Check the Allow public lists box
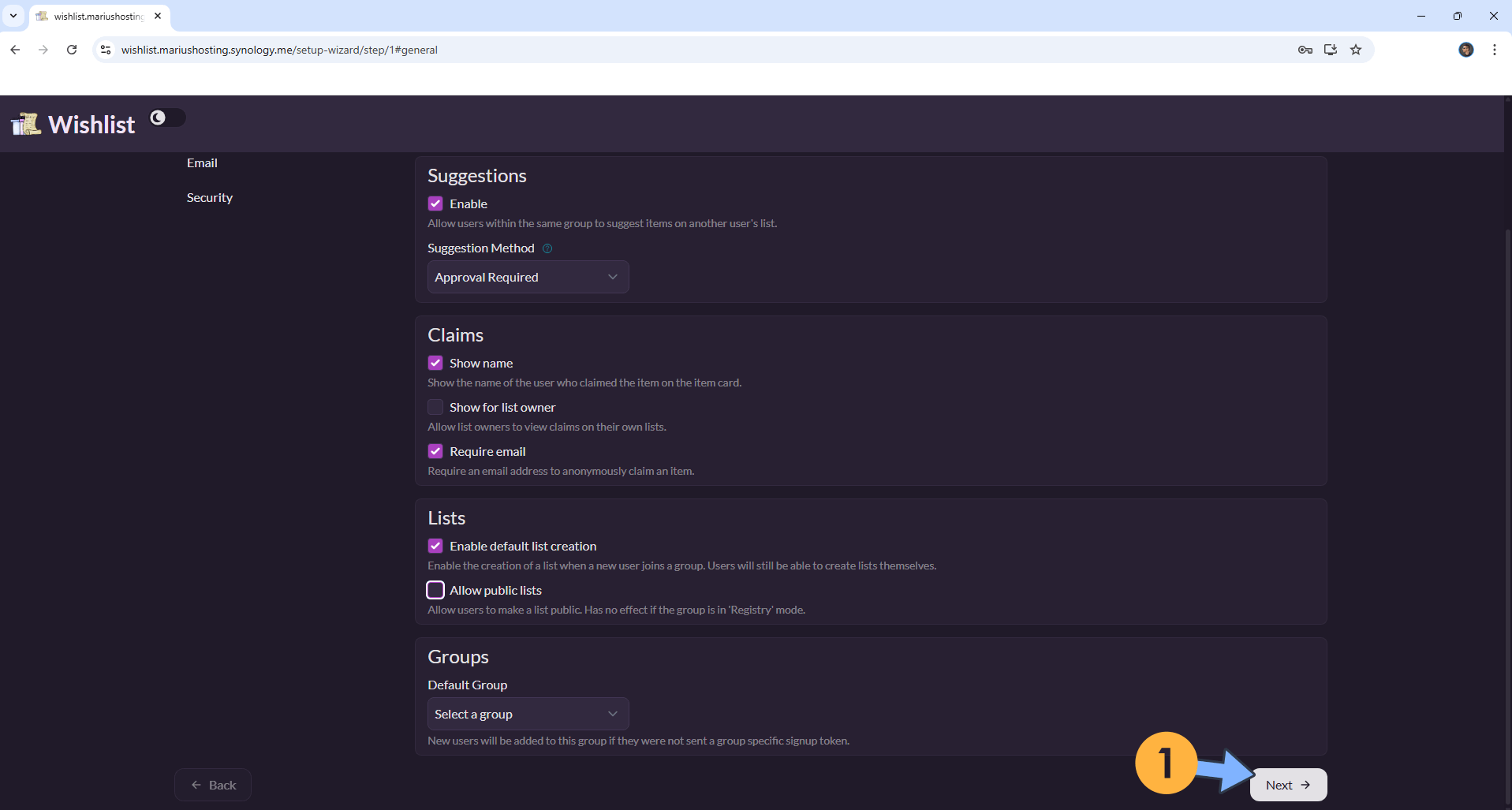Screen dimensions: 1512x810 [x=435, y=590]
